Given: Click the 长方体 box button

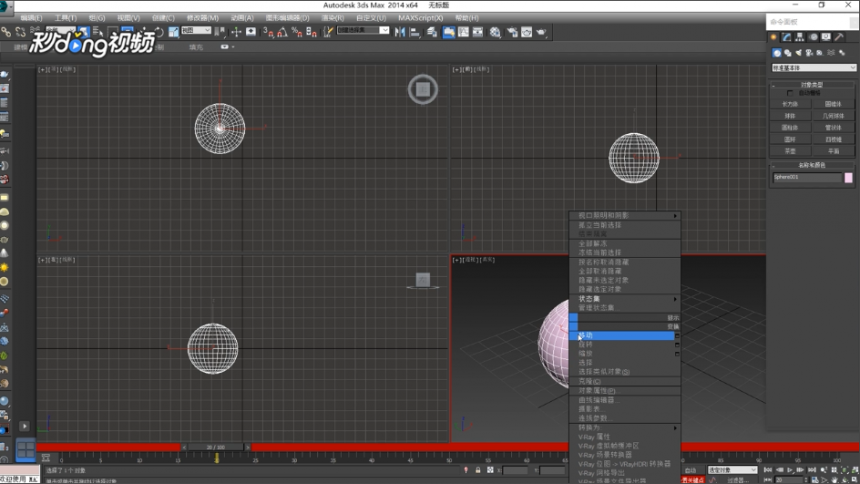Looking at the screenshot, I should (x=790, y=104).
